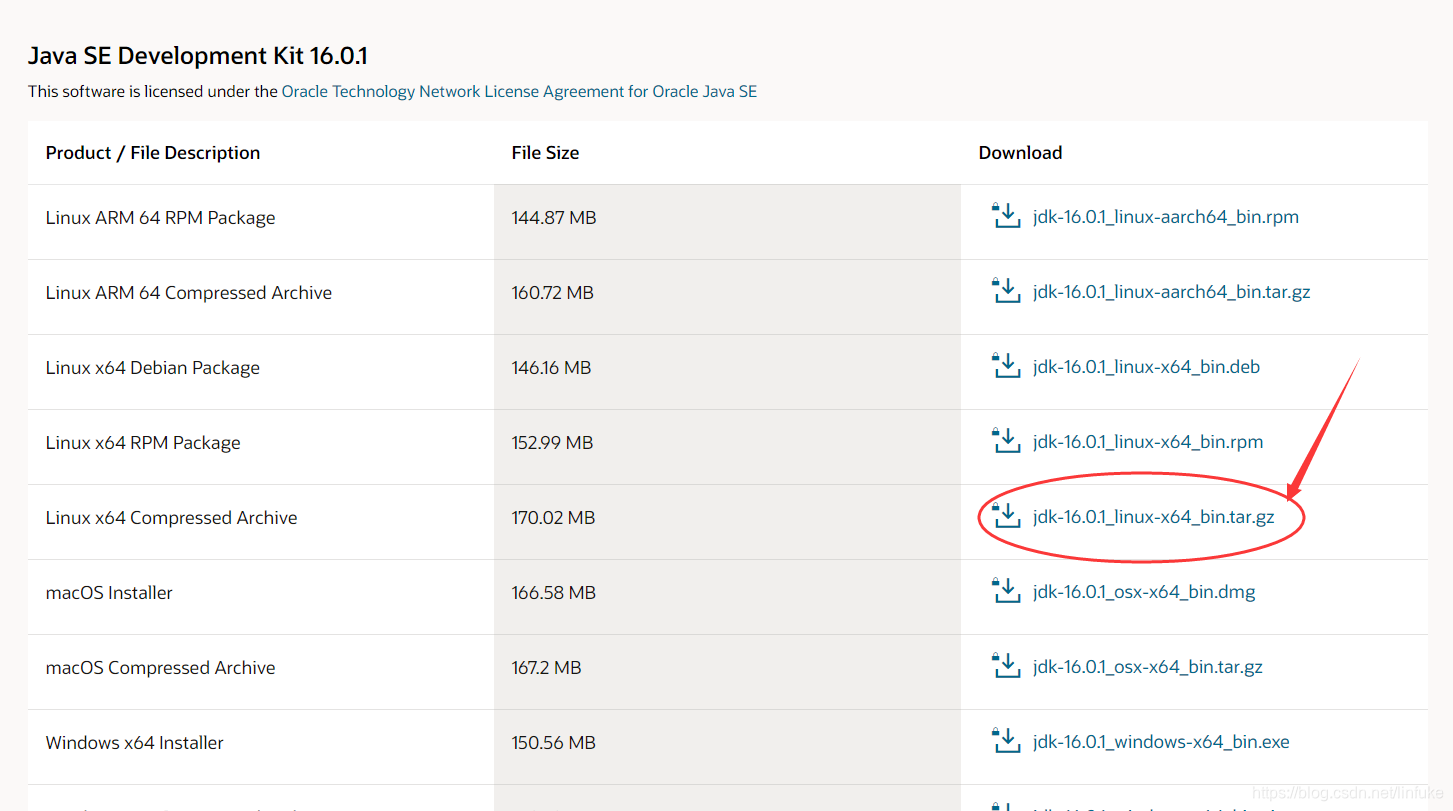Select the 144.87 MB file size
The image size is (1453, 811).
tap(554, 218)
